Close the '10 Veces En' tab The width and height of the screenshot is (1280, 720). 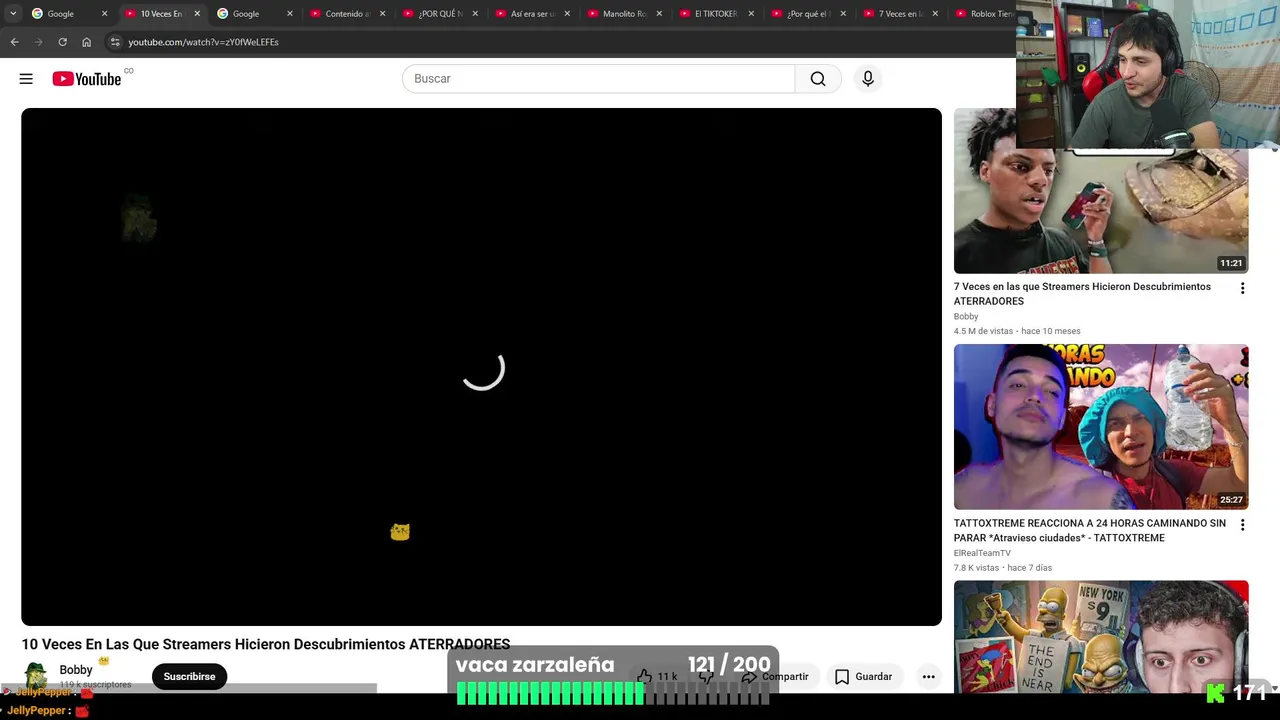coord(197,14)
